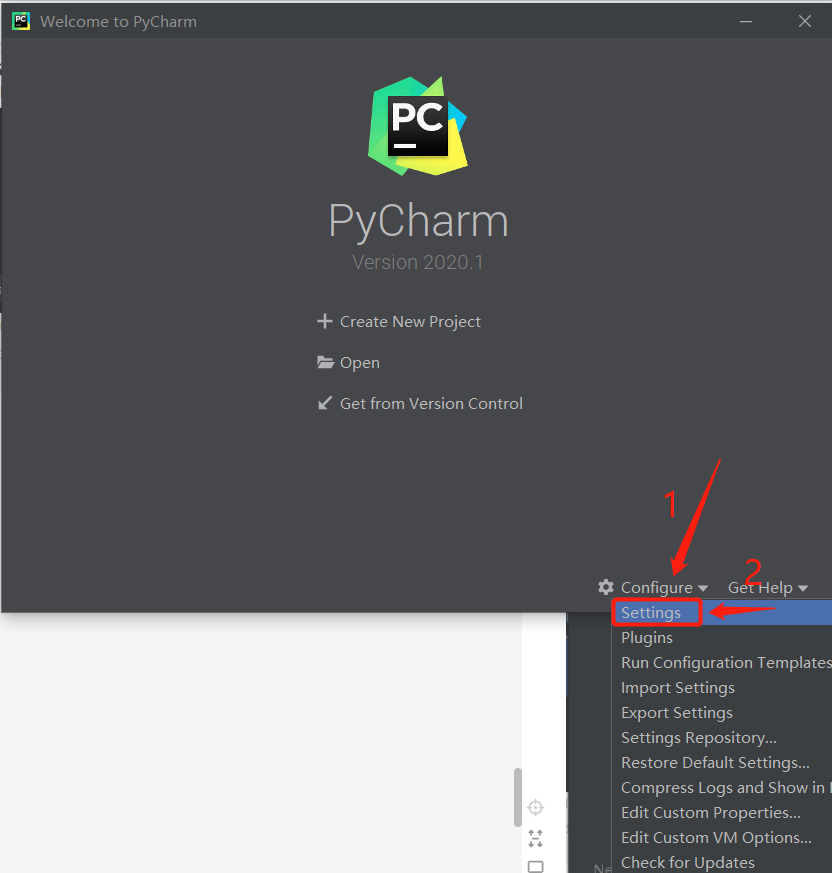Select Export Settings
832x873 pixels.
pos(676,712)
